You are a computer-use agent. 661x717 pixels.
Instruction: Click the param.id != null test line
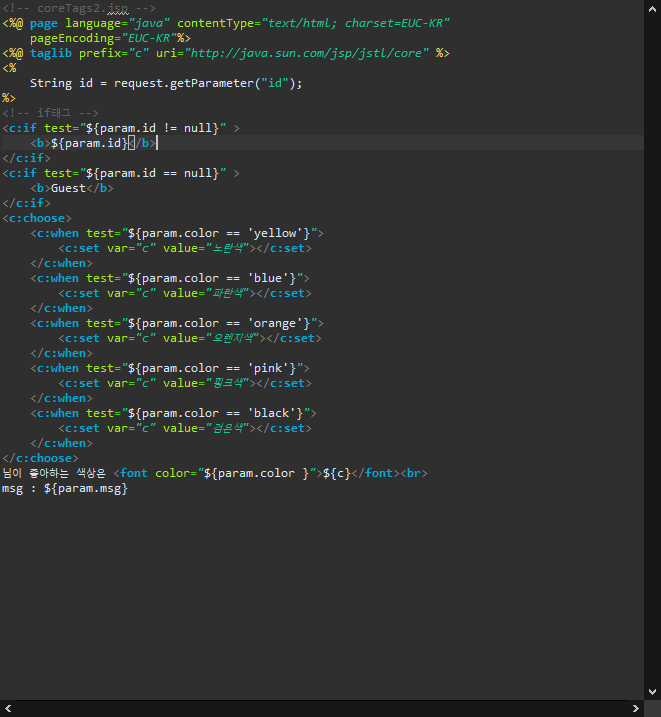121,128
